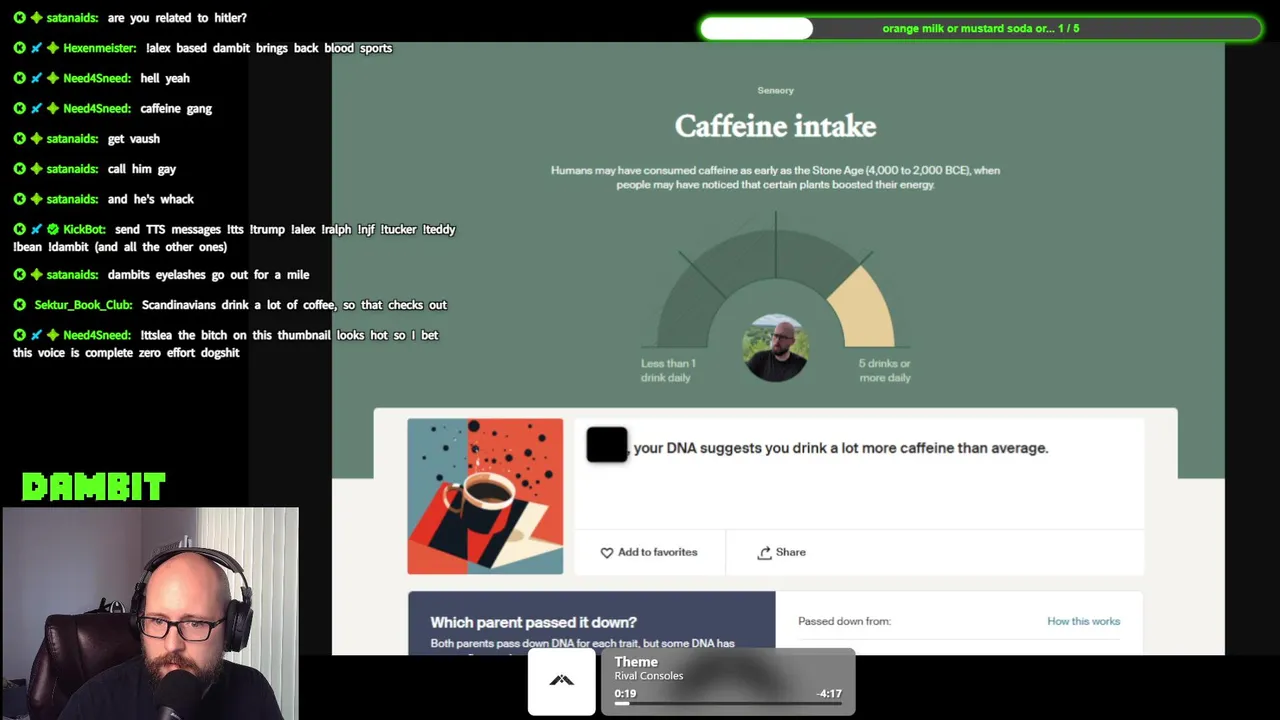Click the 'Which parent passed it down?' panel
The width and height of the screenshot is (1280, 720).
pos(591,623)
